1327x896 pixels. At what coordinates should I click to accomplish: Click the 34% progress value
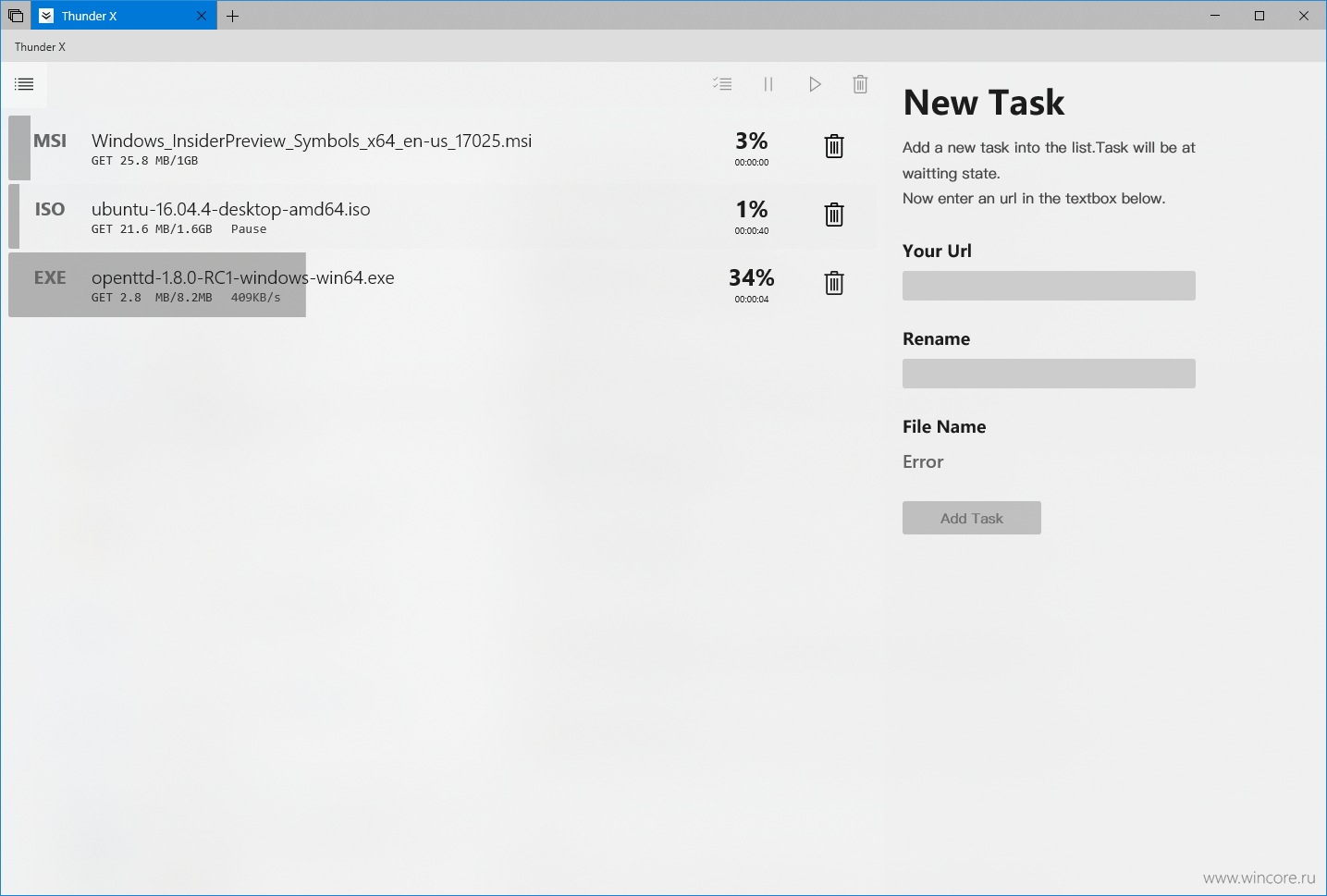pos(751,277)
